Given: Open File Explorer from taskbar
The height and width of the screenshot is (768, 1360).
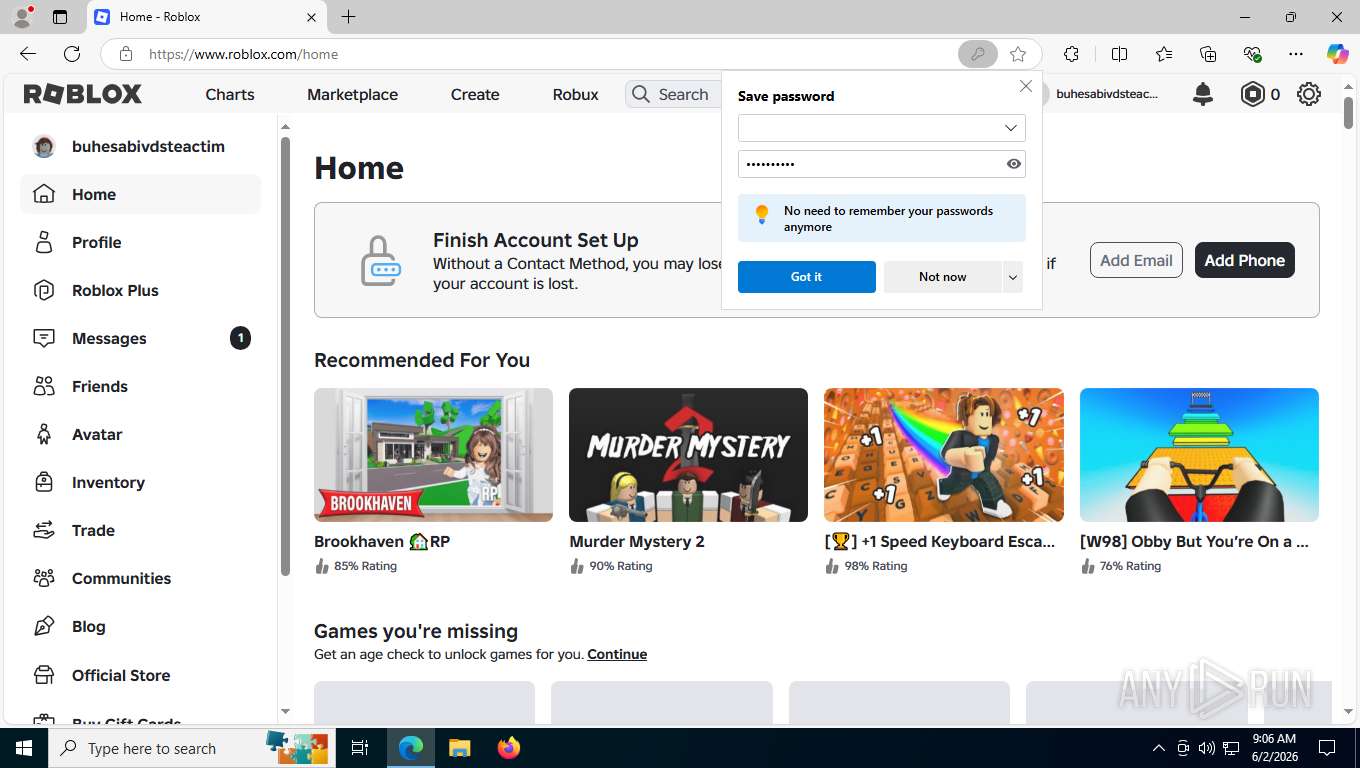Looking at the screenshot, I should tap(459, 748).
